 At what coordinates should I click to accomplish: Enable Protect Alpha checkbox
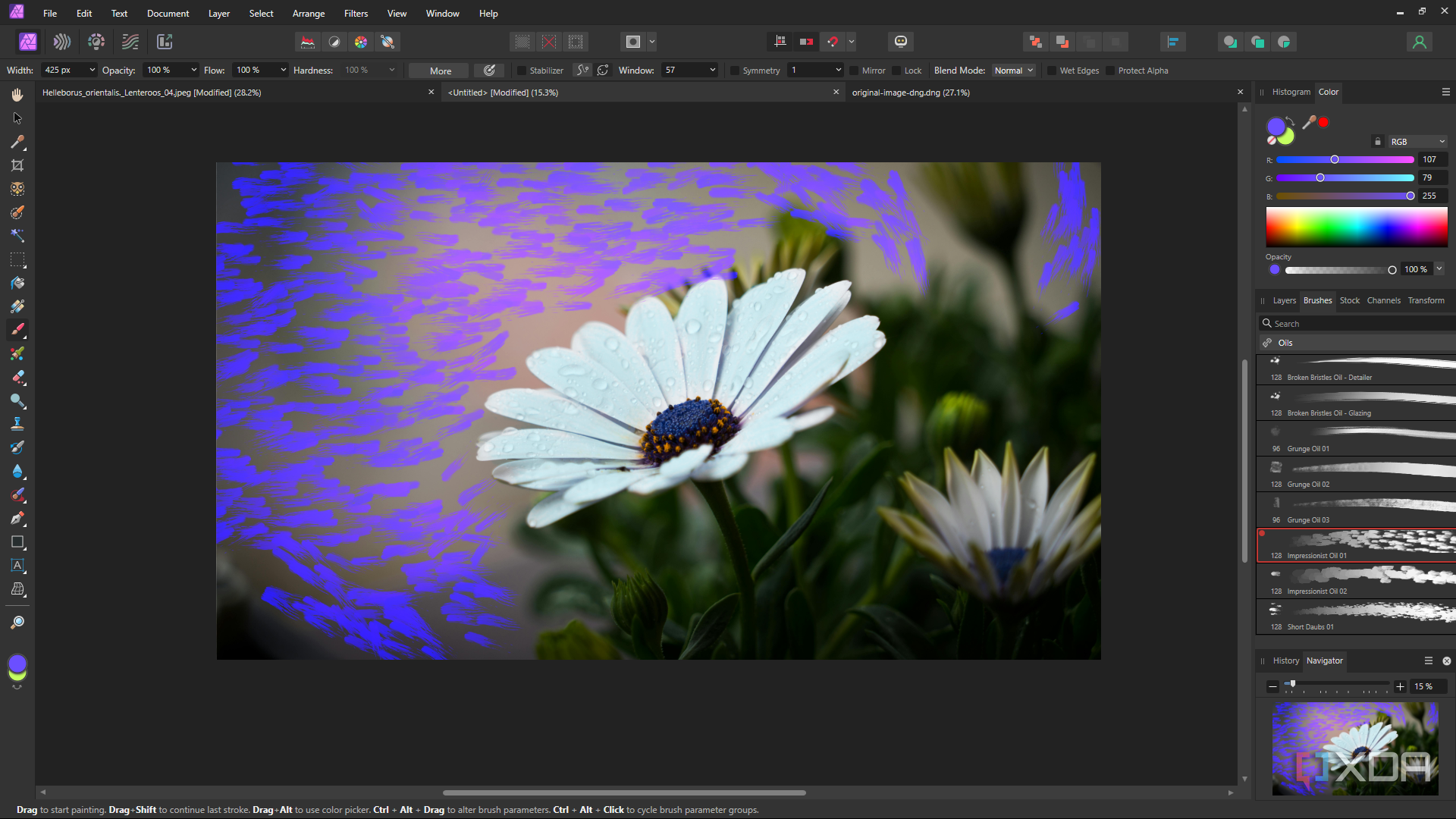(1110, 71)
